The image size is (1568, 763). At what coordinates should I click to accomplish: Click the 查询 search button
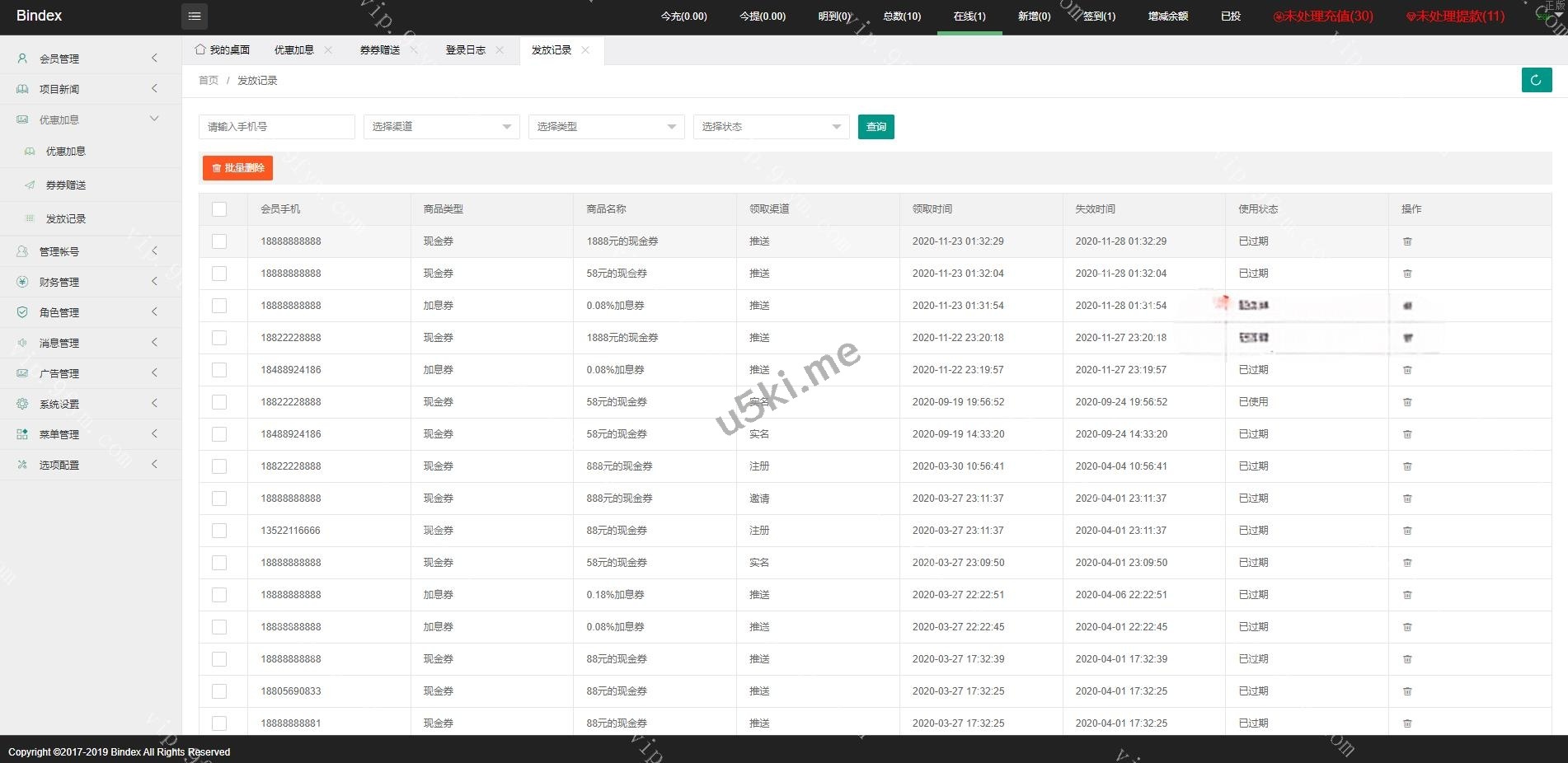(876, 127)
